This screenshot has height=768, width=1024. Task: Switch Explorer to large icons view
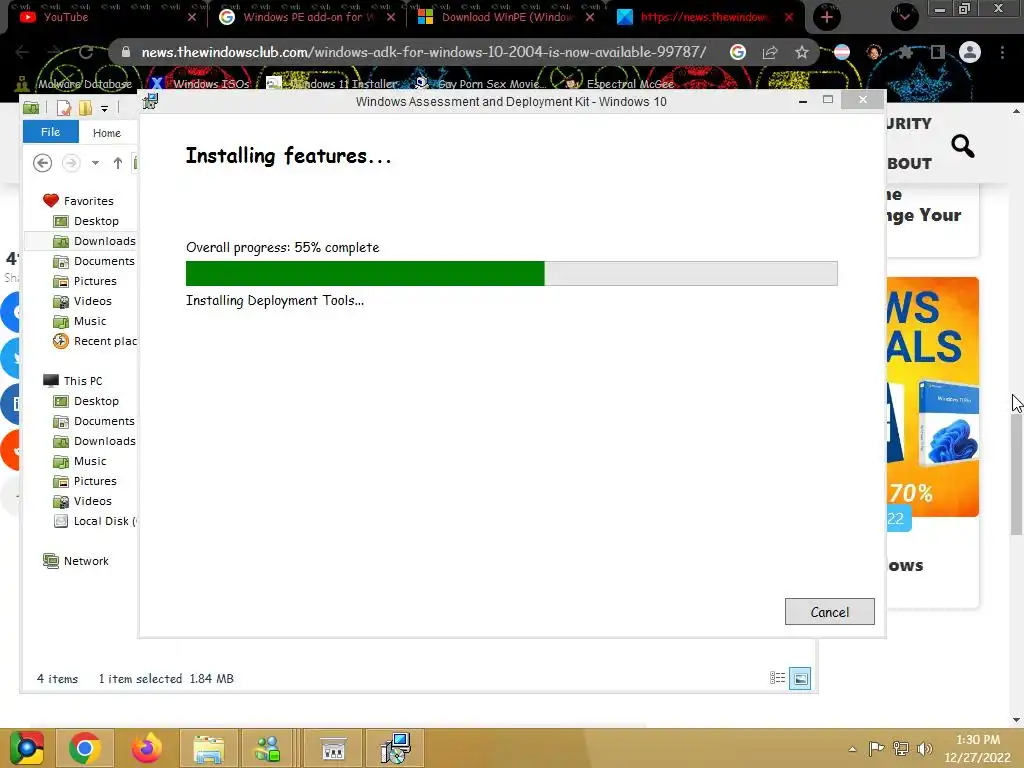800,679
